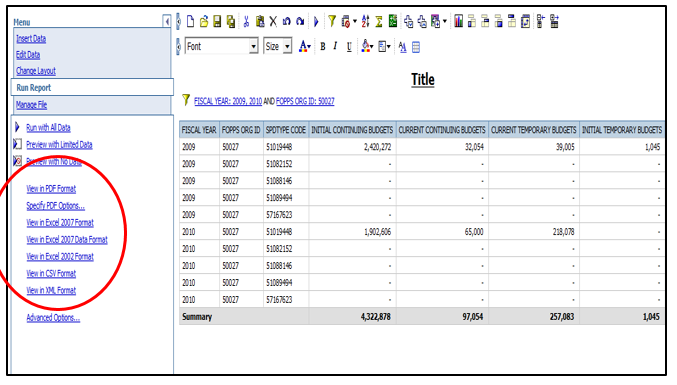Viewport: 677px width, 385px height.
Task: Open Advanced Options link
Action: click(53, 318)
